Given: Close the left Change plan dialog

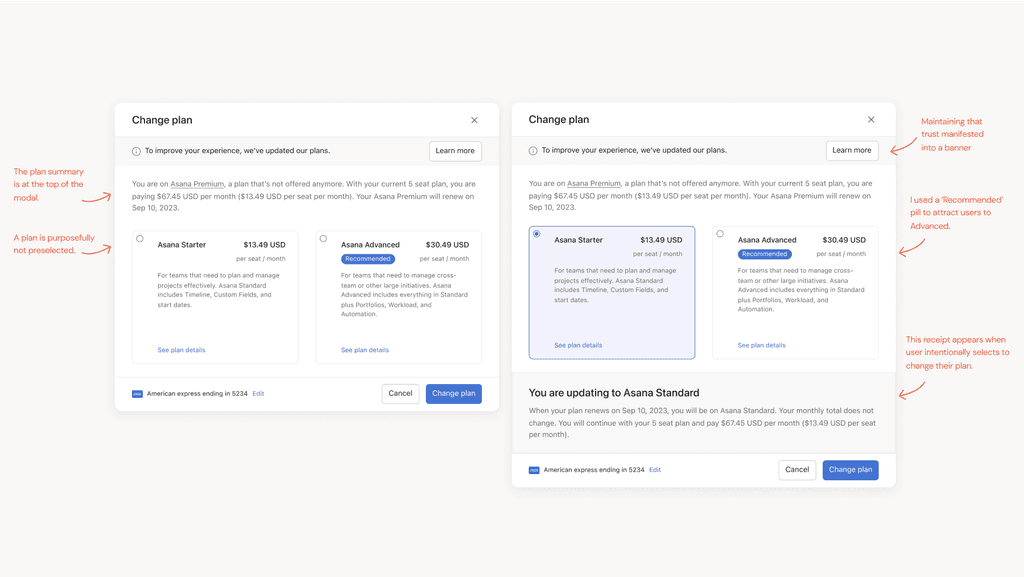Looking at the screenshot, I should coord(474,120).
